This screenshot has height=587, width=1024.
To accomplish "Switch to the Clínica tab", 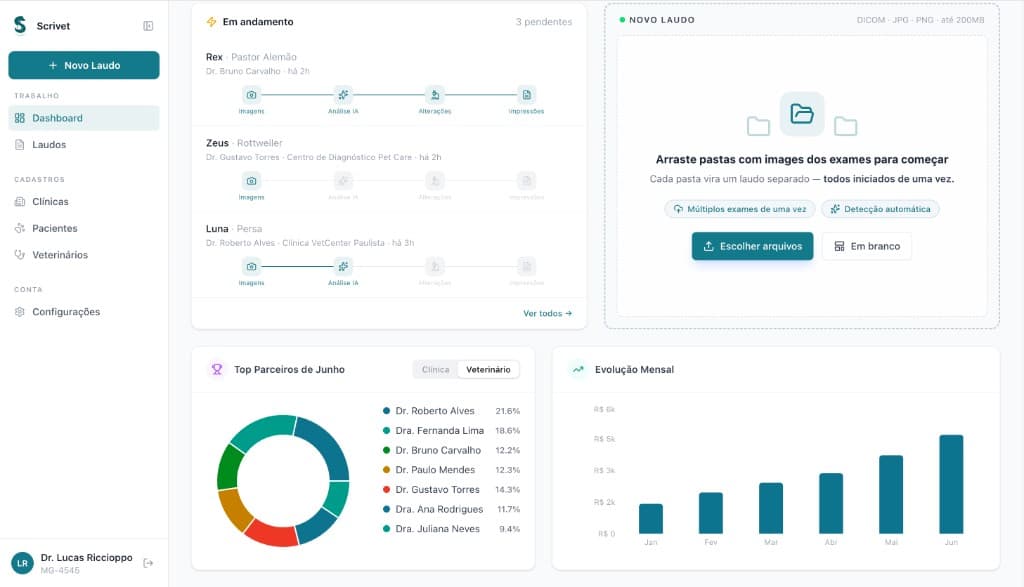I will pos(436,370).
